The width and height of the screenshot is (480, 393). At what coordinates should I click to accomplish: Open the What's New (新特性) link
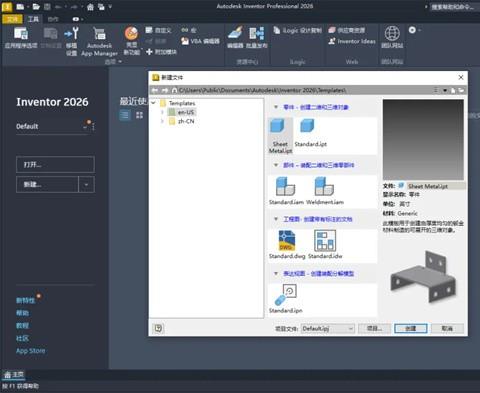pyautogui.click(x=25, y=300)
